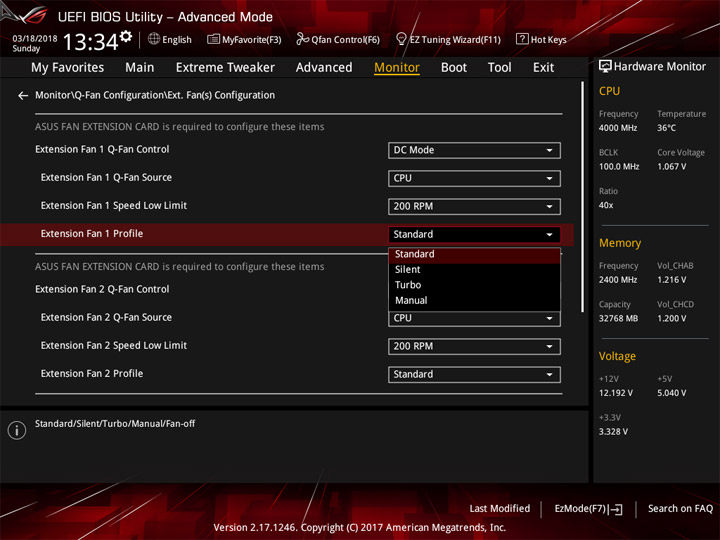Click the Standard/Silent/Turbo/Manual/Fan-off help text
Image resolution: width=720 pixels, height=540 pixels.
pyautogui.click(x=115, y=423)
